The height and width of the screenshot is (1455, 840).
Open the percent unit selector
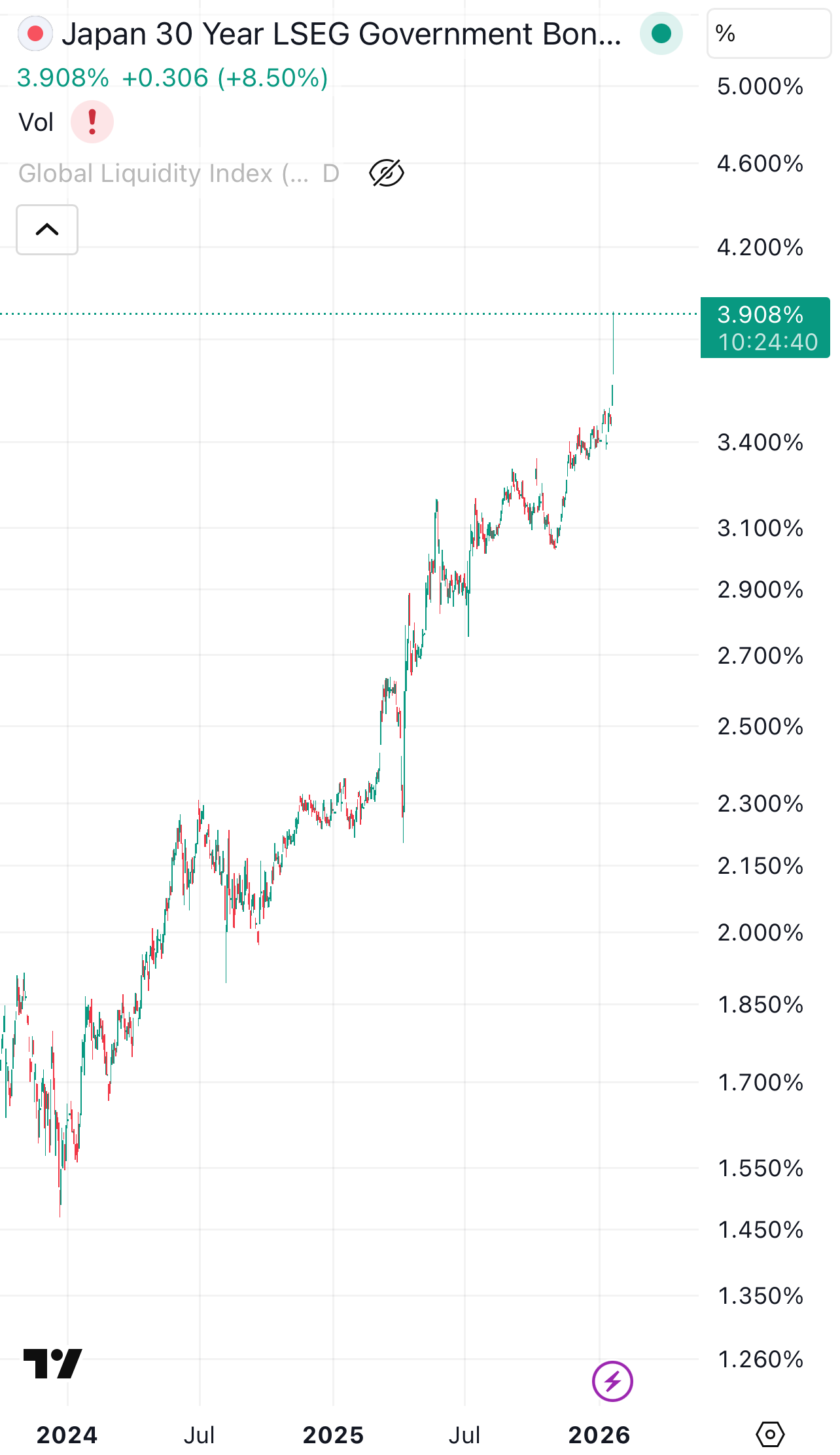[768, 34]
